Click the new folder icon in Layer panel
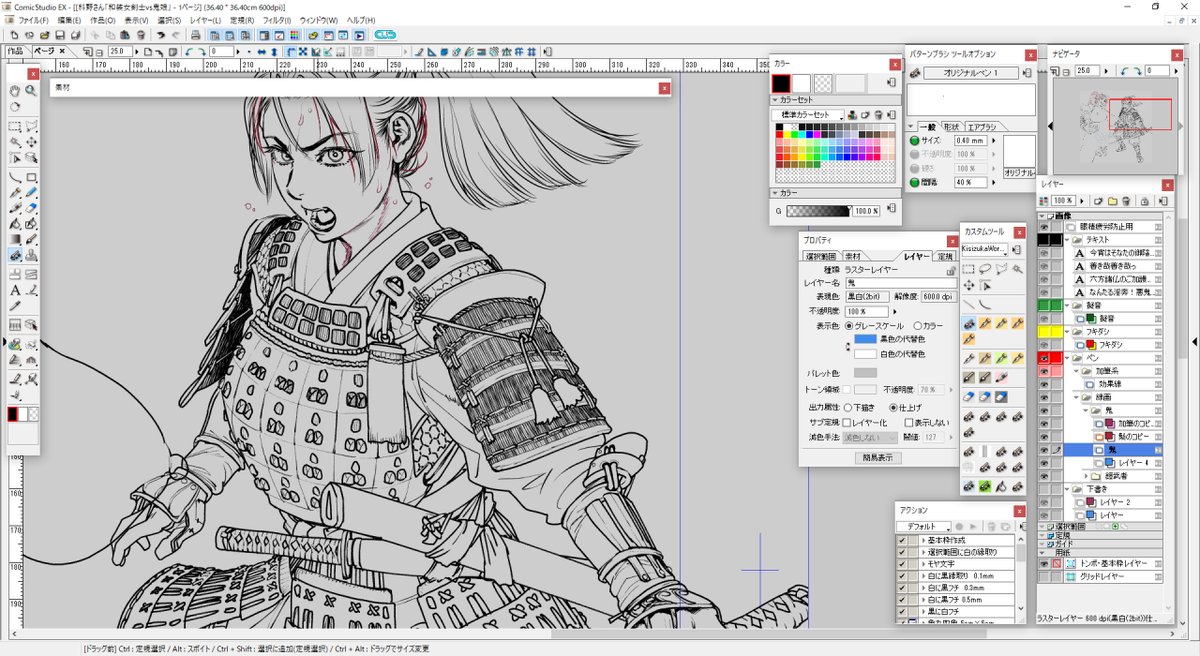 pos(1113,201)
